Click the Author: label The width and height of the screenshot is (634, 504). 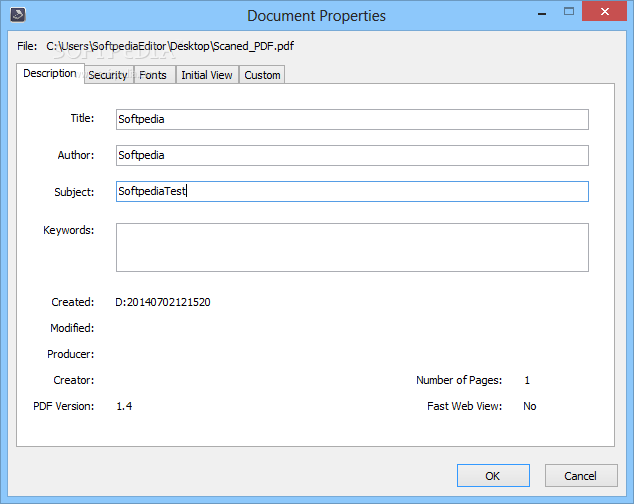(76, 155)
